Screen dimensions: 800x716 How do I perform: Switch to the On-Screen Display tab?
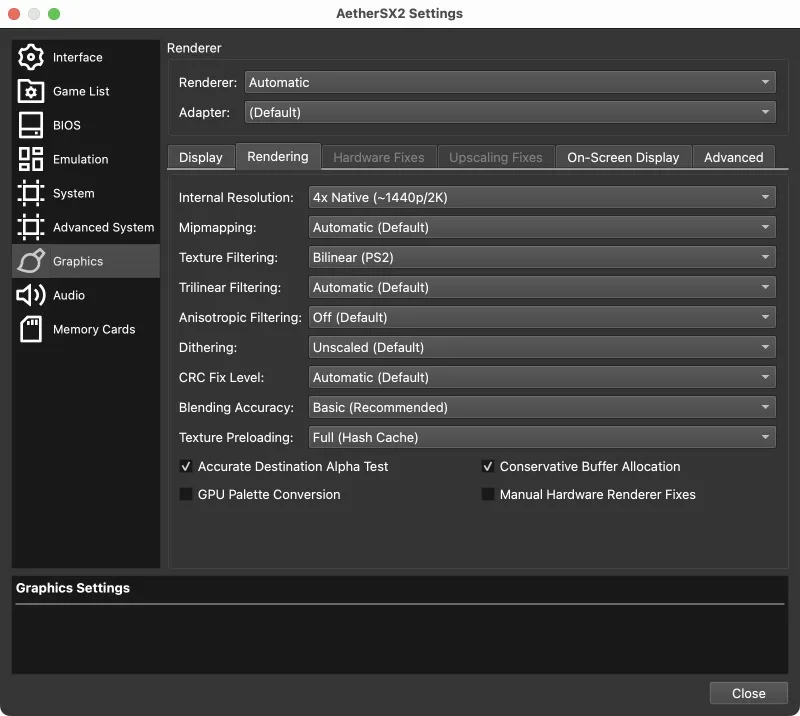pyautogui.click(x=623, y=157)
